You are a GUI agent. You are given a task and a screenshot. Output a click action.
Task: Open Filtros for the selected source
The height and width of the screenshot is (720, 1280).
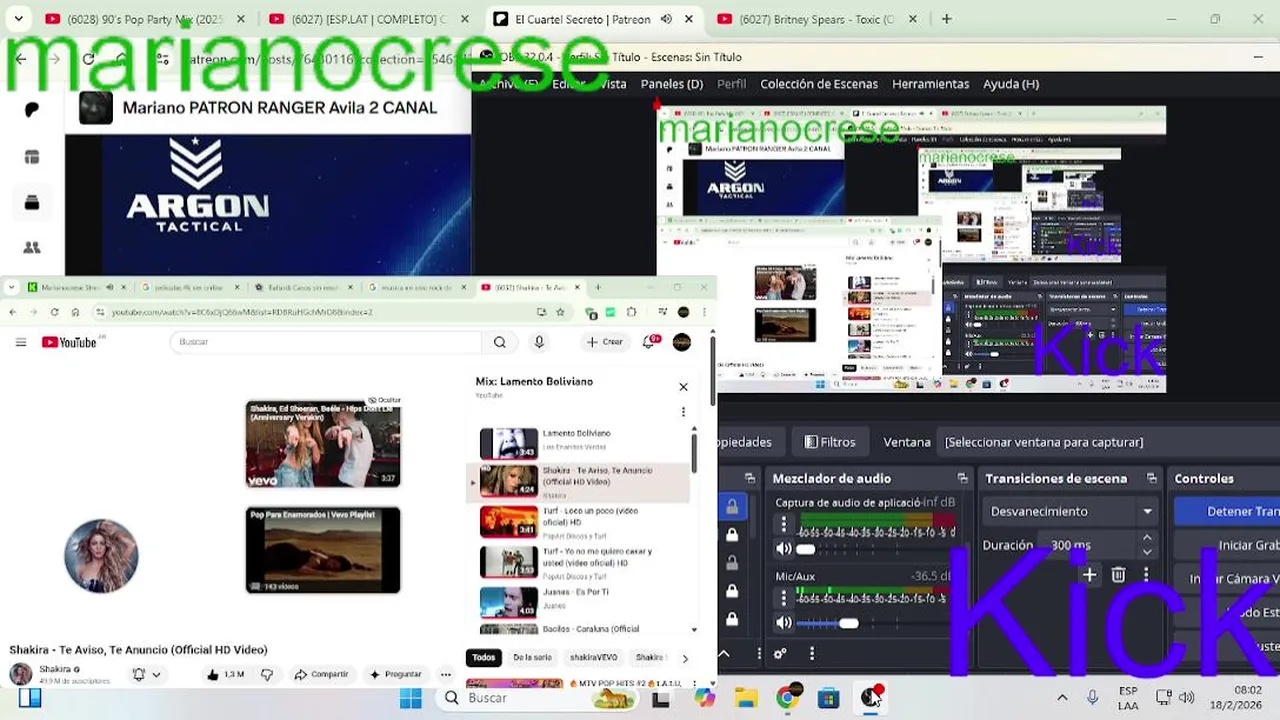pyautogui.click(x=830, y=442)
